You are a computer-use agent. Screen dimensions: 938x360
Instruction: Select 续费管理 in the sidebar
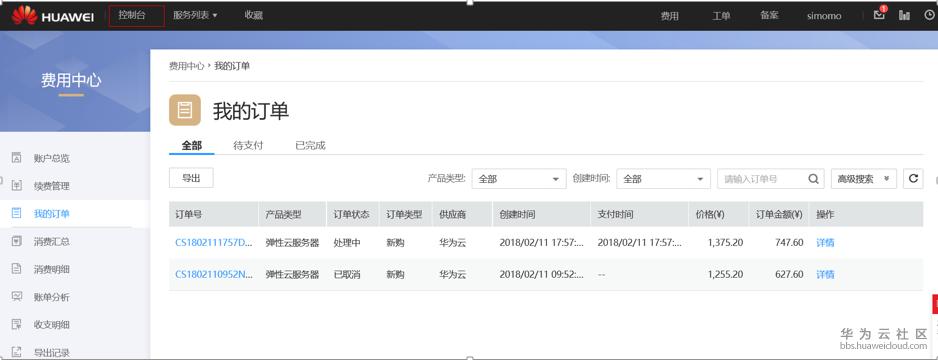point(51,186)
